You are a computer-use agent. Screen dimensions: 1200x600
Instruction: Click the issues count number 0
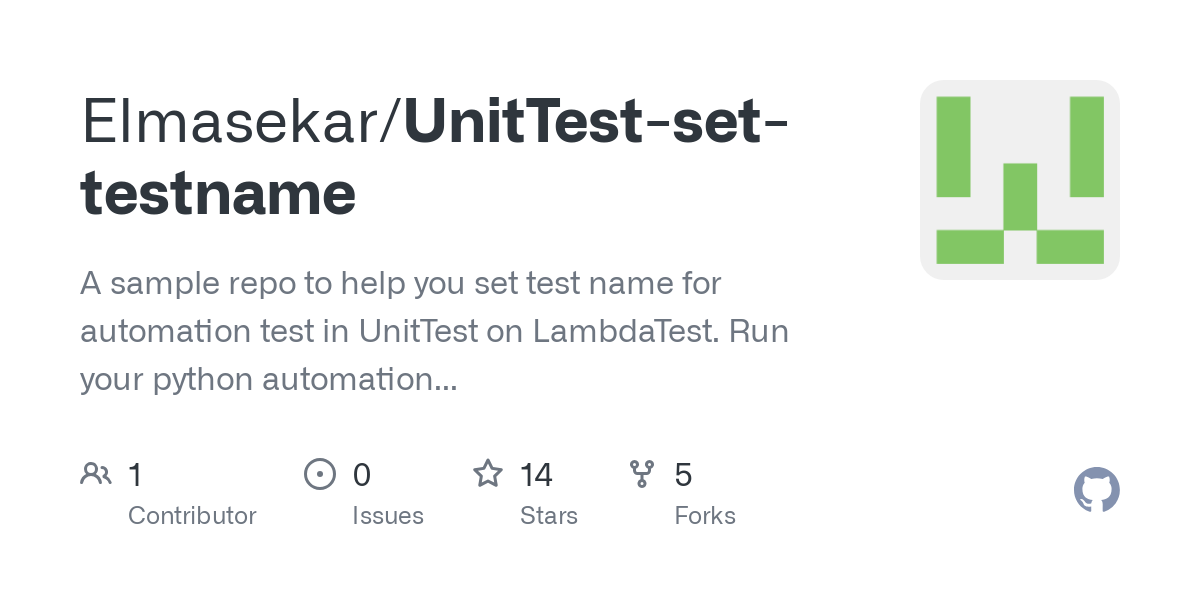pos(362,474)
